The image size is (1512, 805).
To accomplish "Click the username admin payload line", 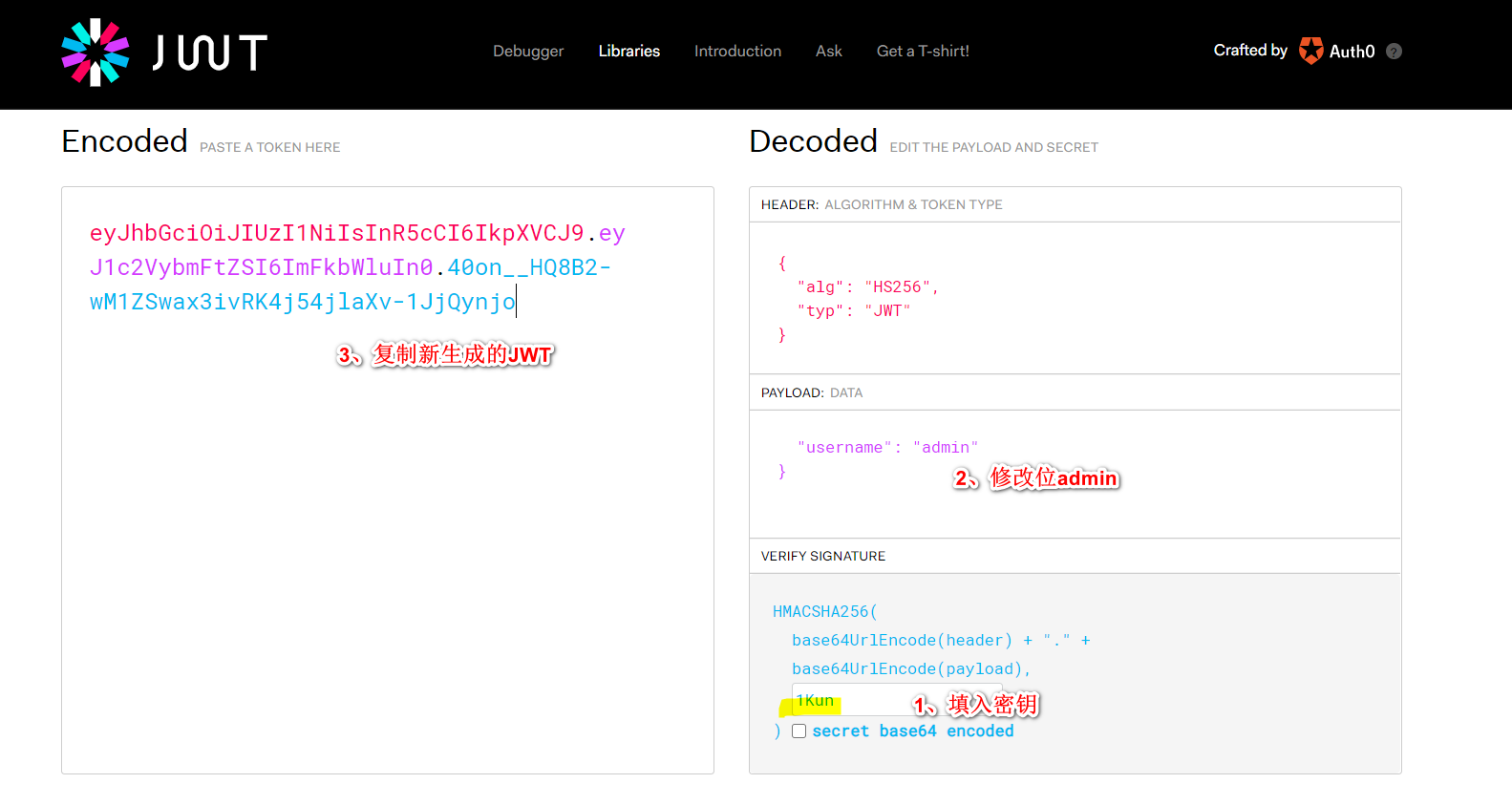I will click(886, 448).
